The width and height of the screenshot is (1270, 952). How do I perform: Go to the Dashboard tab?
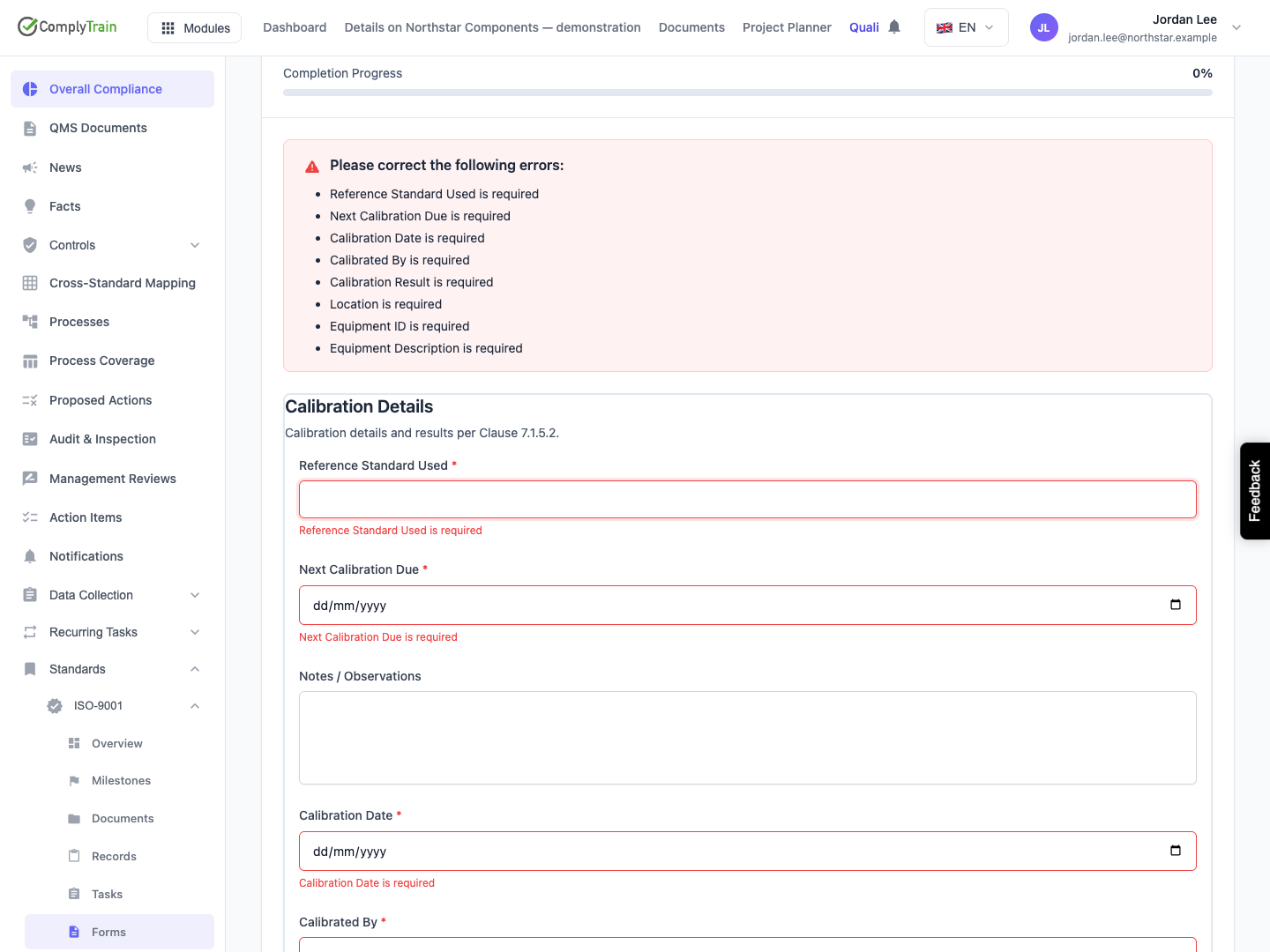coord(295,27)
